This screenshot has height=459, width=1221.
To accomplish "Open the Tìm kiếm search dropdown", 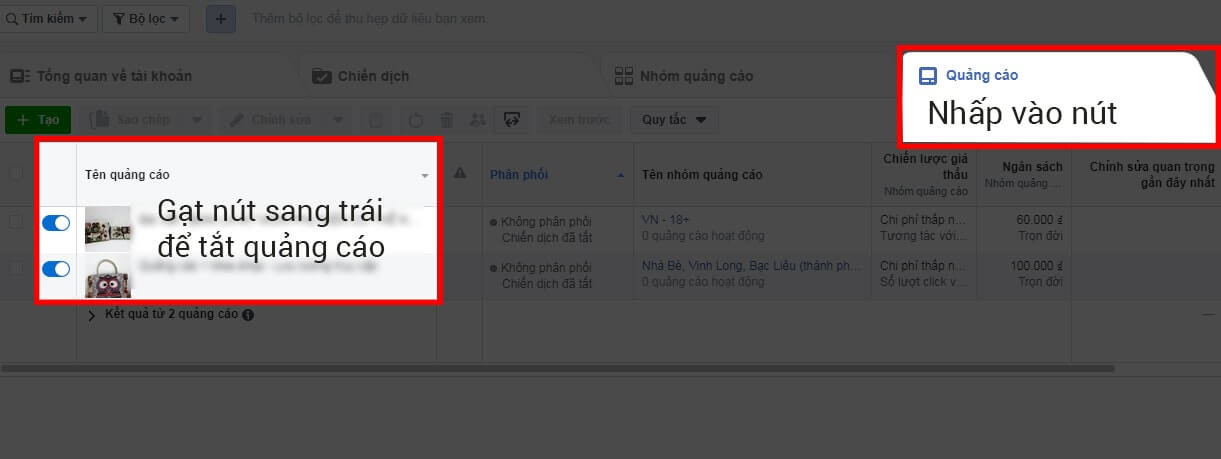I will point(48,19).
